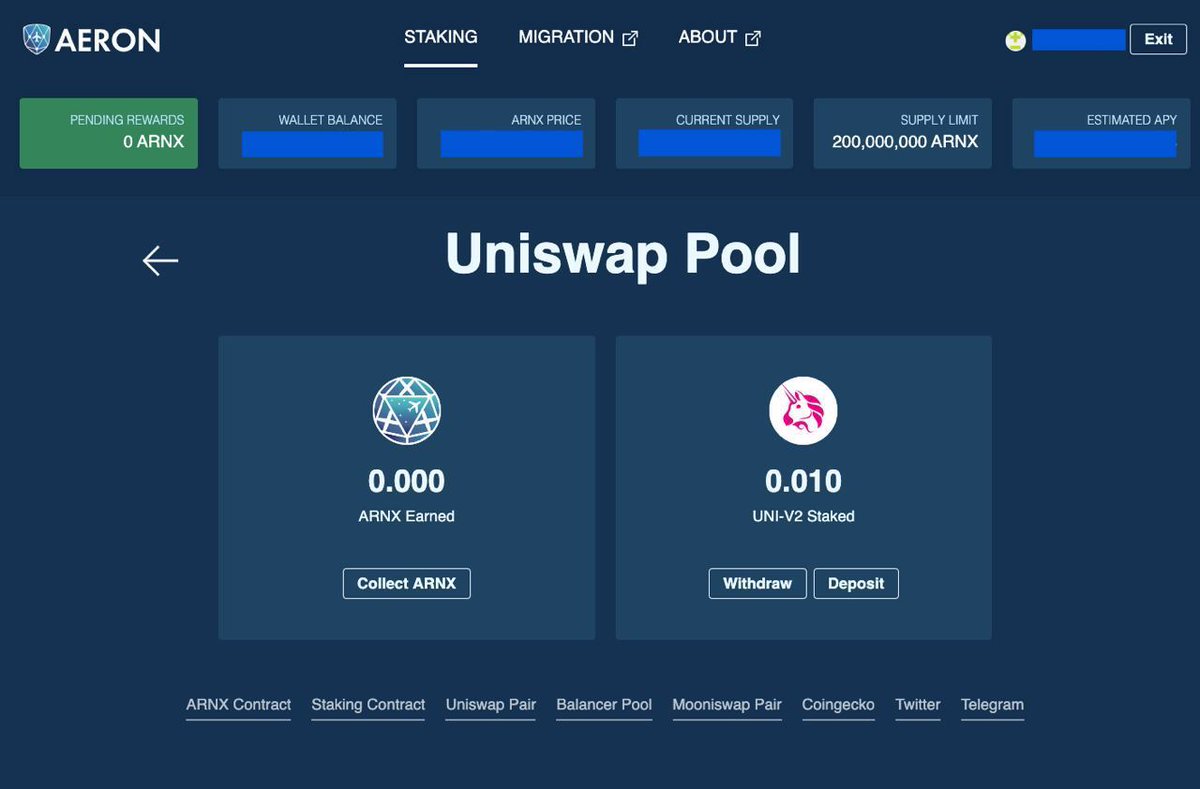Click the Supply Limit card

click(903, 133)
